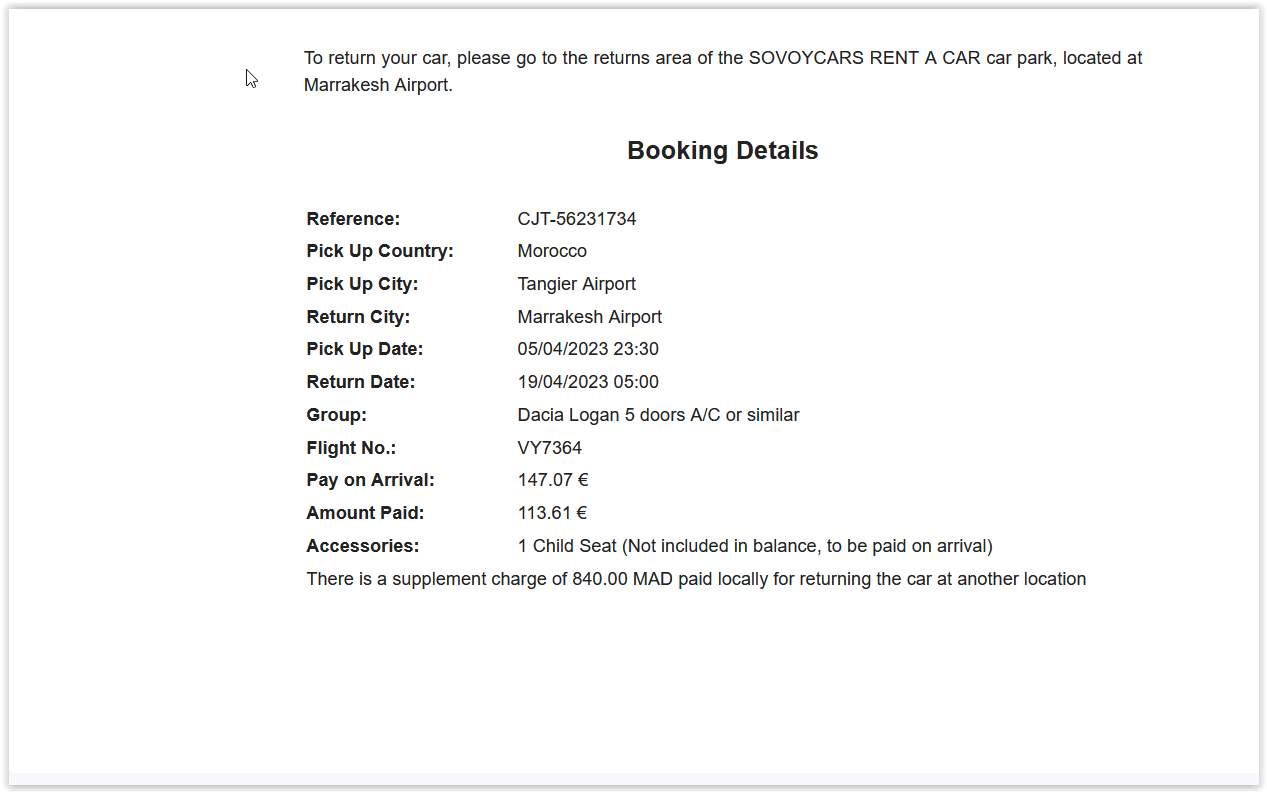
Task: Click the Group label in booking details
Action: tap(336, 415)
